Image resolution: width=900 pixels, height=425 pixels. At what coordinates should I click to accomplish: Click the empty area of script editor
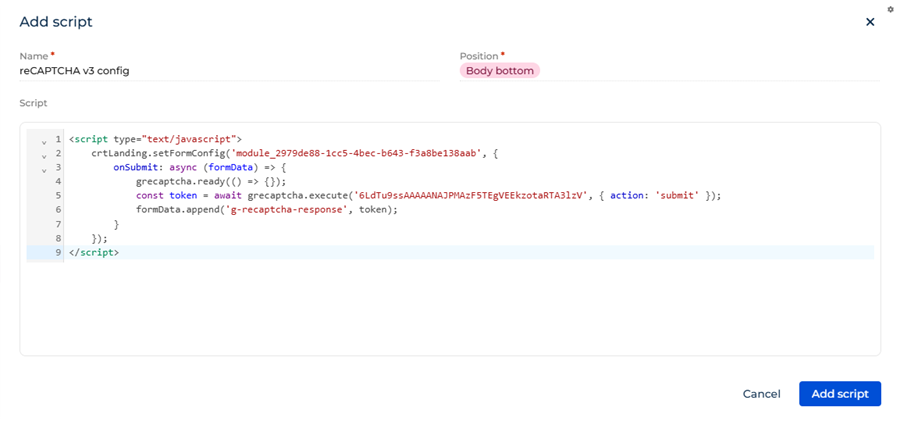(x=450, y=307)
